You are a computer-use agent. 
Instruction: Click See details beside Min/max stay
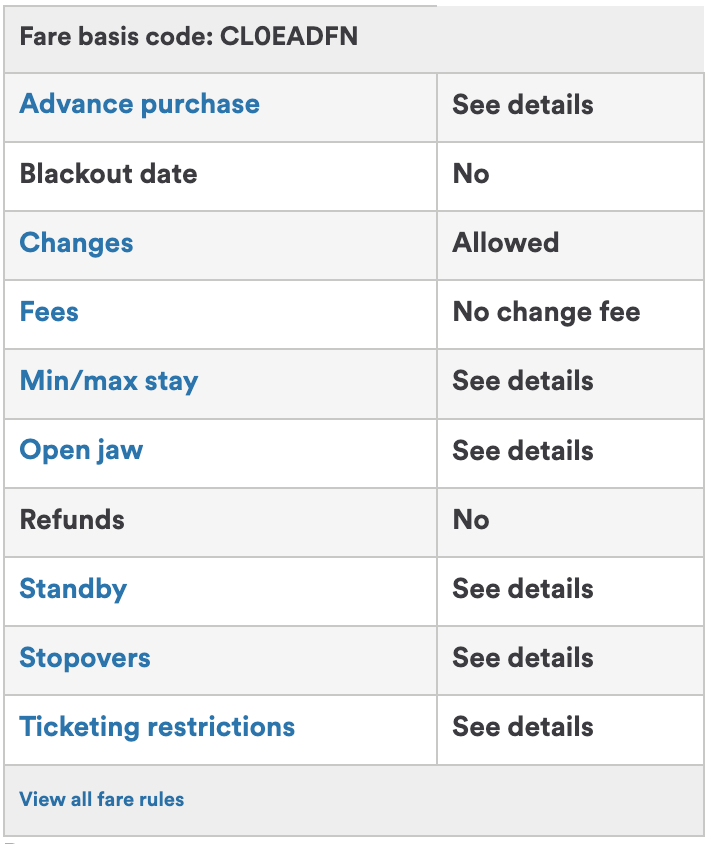[522, 381]
